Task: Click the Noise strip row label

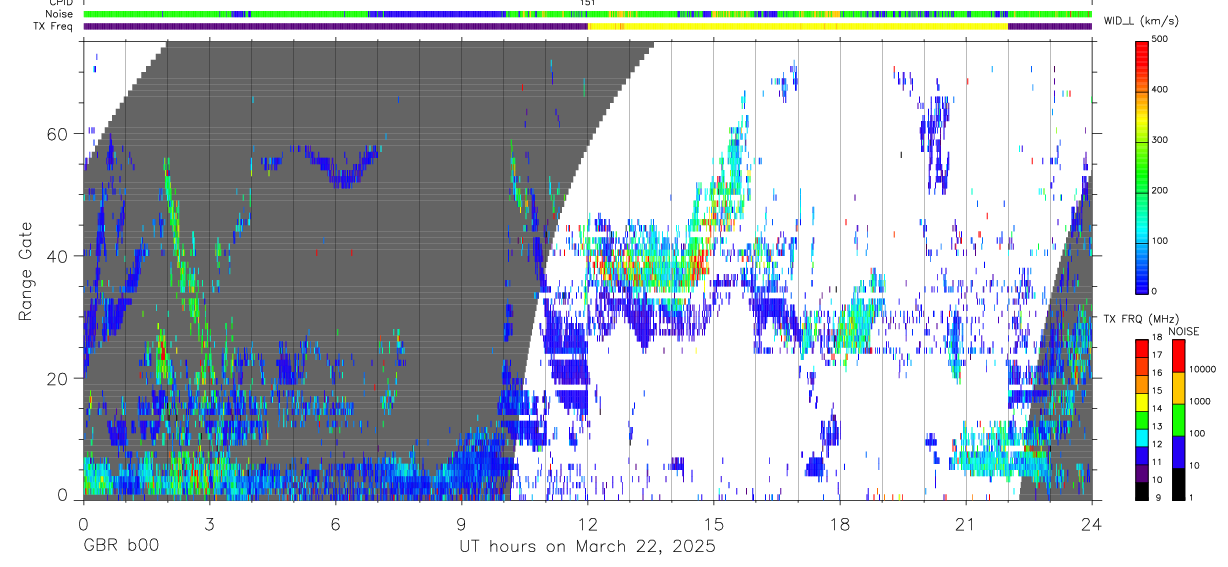Action: click(59, 14)
